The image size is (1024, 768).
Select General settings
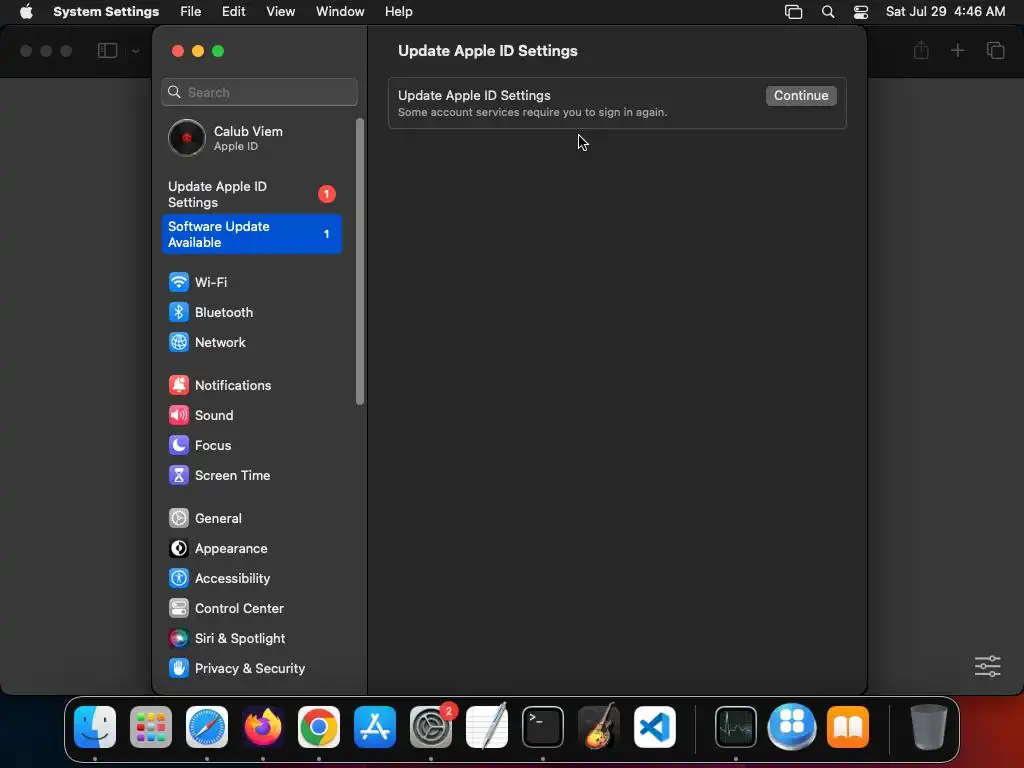pos(251,519)
